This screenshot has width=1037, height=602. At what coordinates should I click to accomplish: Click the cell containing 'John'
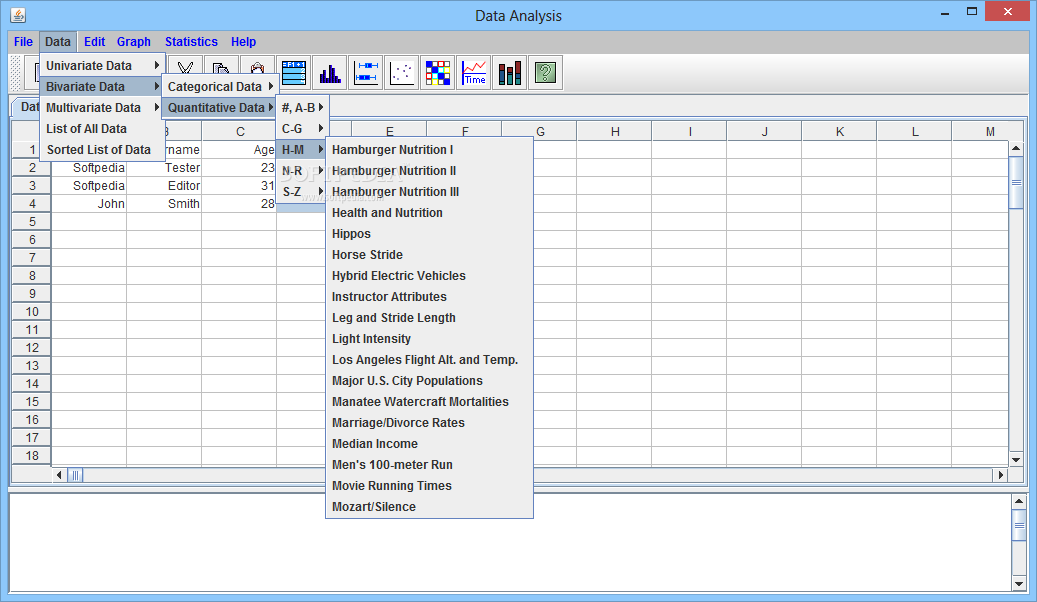coord(89,204)
